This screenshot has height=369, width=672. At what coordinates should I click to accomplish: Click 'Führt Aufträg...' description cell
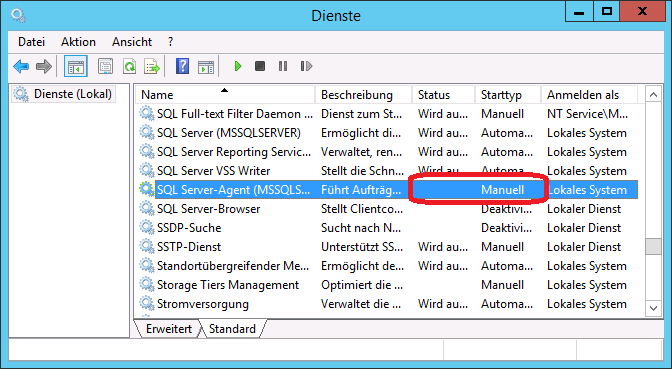point(361,189)
